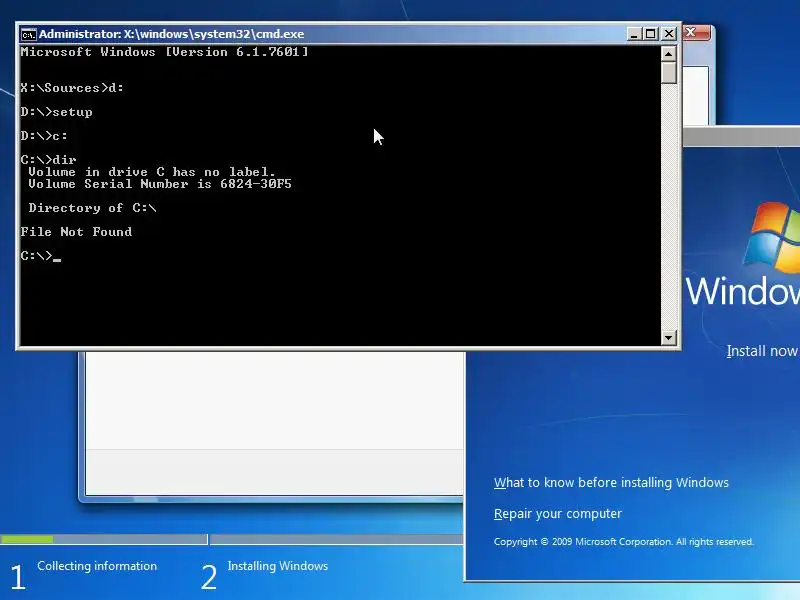The image size is (800, 600).
Task: Click 'Volume in drive C has no label.'
Action: (x=152, y=172)
